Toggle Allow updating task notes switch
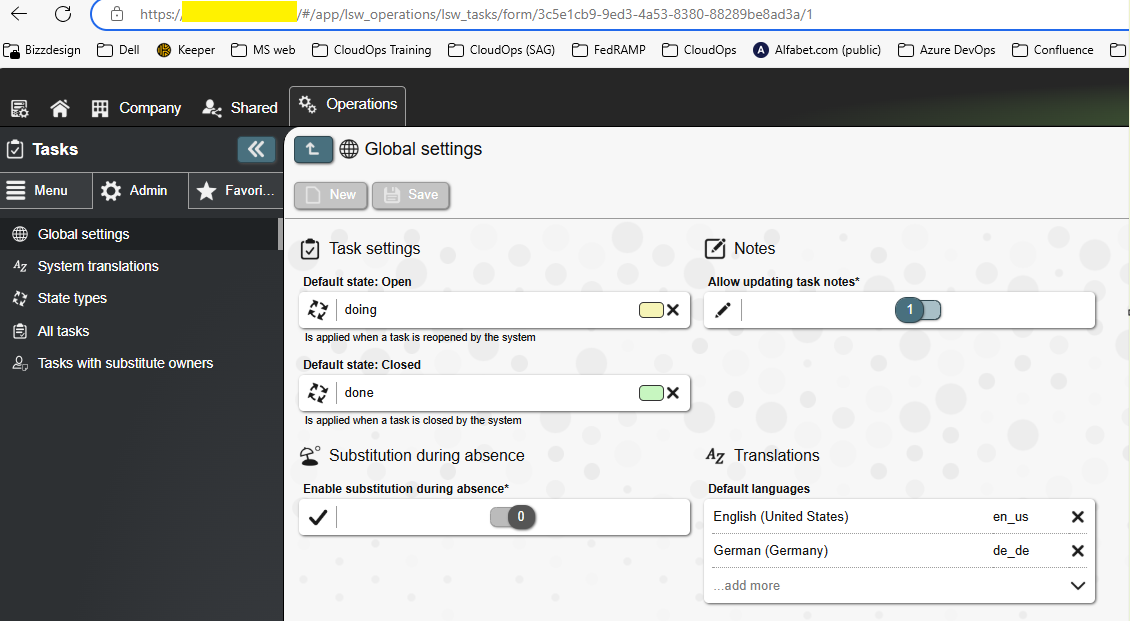The width and height of the screenshot is (1130, 621). click(x=918, y=310)
